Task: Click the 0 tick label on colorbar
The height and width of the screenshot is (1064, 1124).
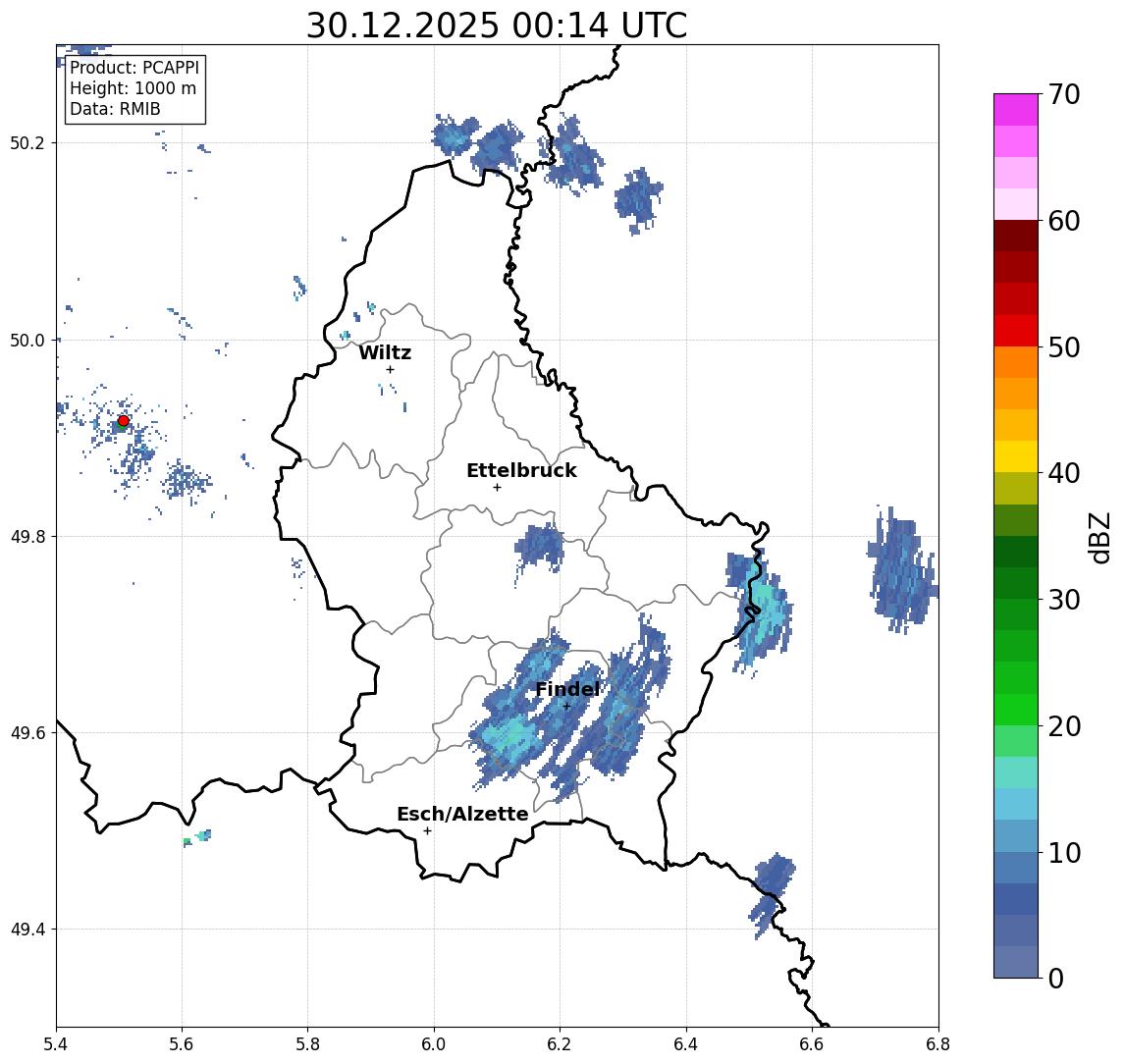Action: 1056,978
